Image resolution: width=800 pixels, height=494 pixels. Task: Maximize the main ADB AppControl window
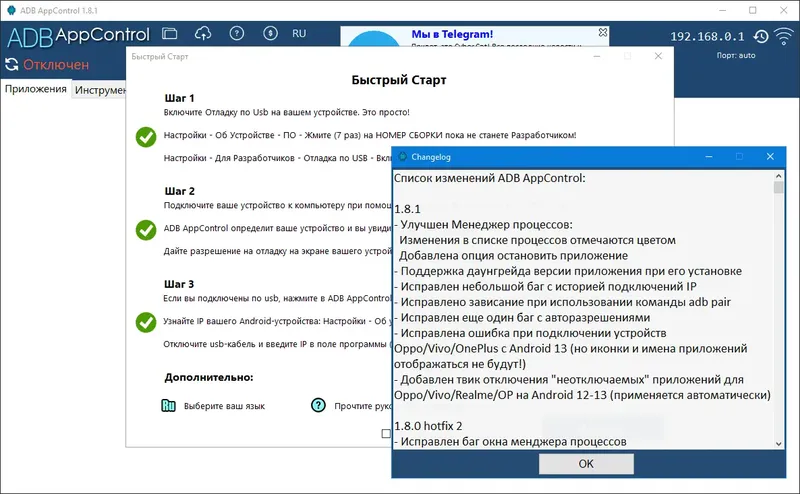click(x=753, y=10)
